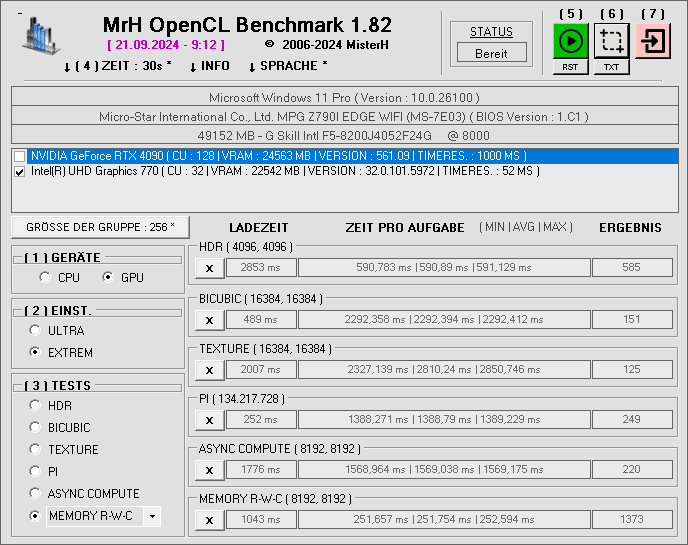Click the HDR result value 585

(x=632, y=268)
